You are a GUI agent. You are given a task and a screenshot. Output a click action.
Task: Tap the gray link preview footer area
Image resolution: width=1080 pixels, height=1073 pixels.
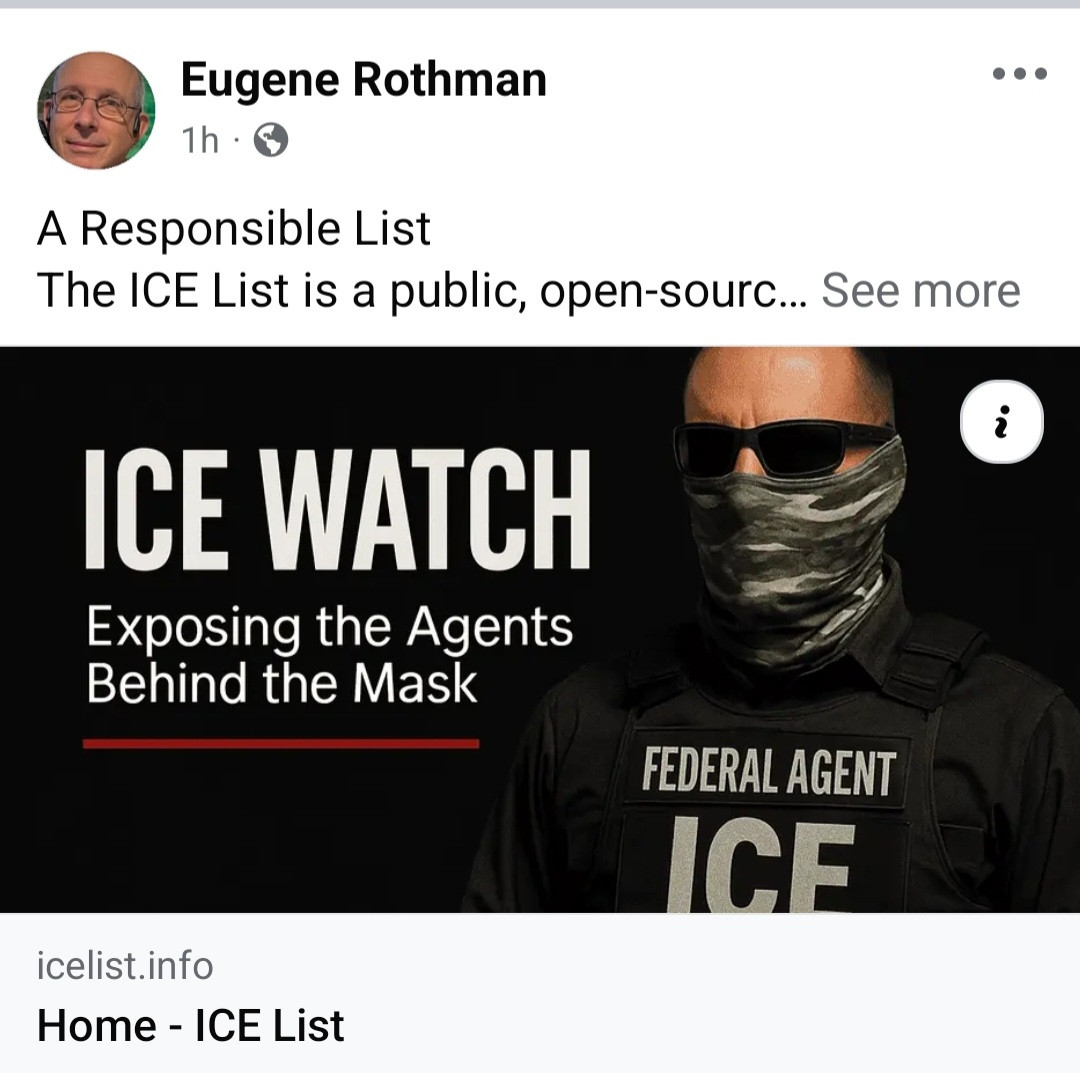[x=540, y=992]
